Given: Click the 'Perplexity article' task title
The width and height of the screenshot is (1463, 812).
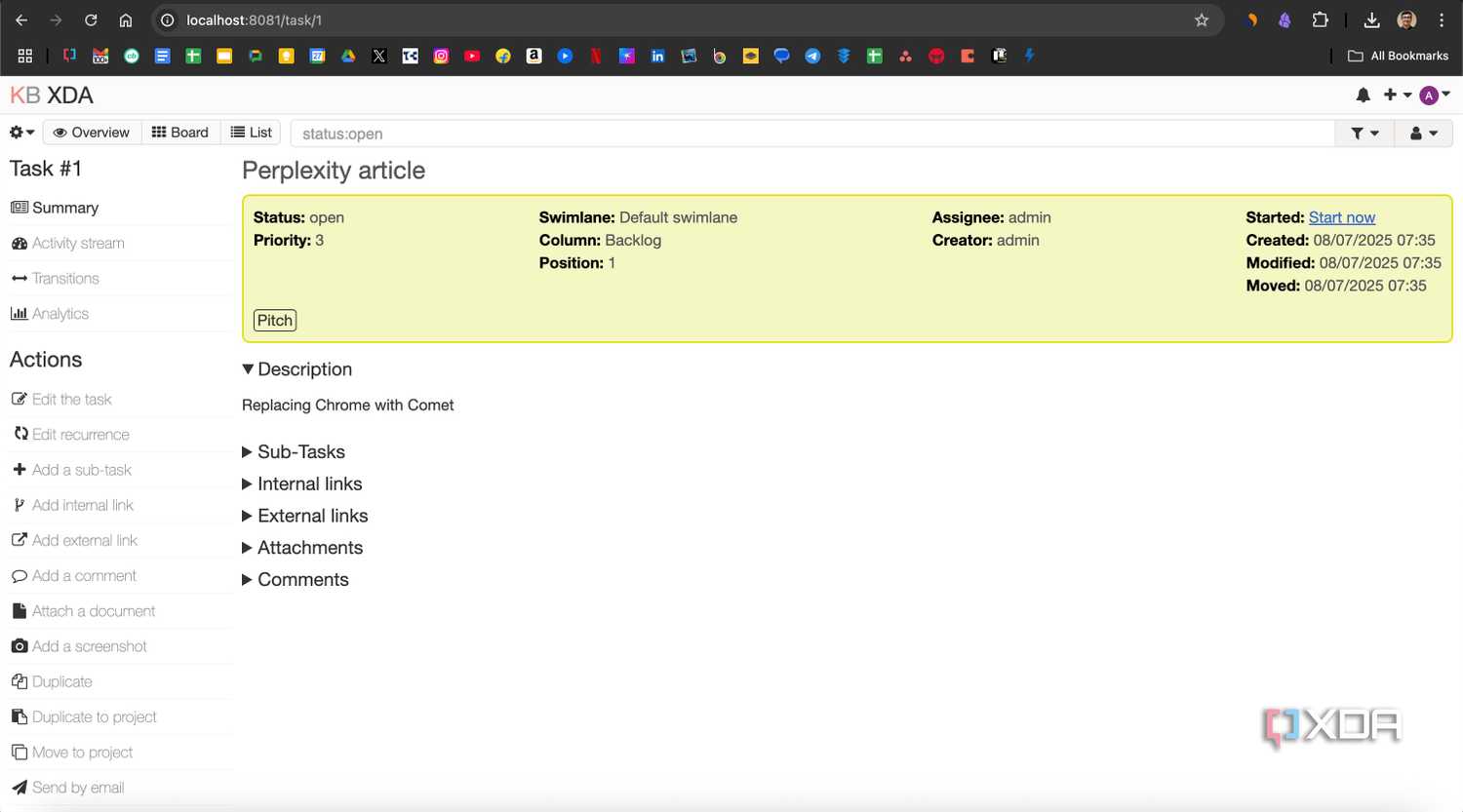Looking at the screenshot, I should pos(334,171).
